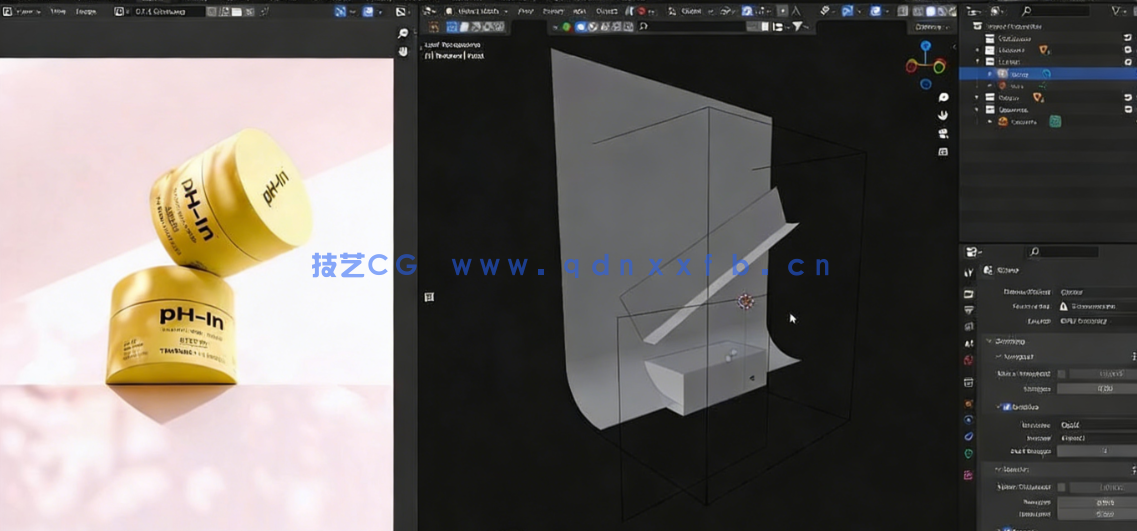Open the viewport Denoiser dropdown
Image resolution: width=1137 pixels, height=531 pixels.
coord(1097,425)
